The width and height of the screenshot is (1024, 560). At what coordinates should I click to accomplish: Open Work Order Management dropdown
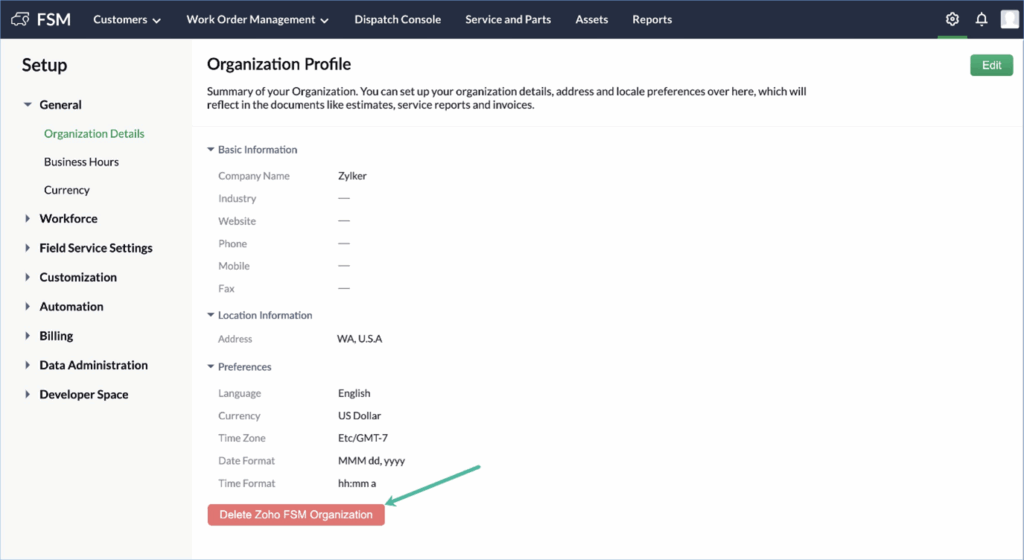pyautogui.click(x=257, y=20)
